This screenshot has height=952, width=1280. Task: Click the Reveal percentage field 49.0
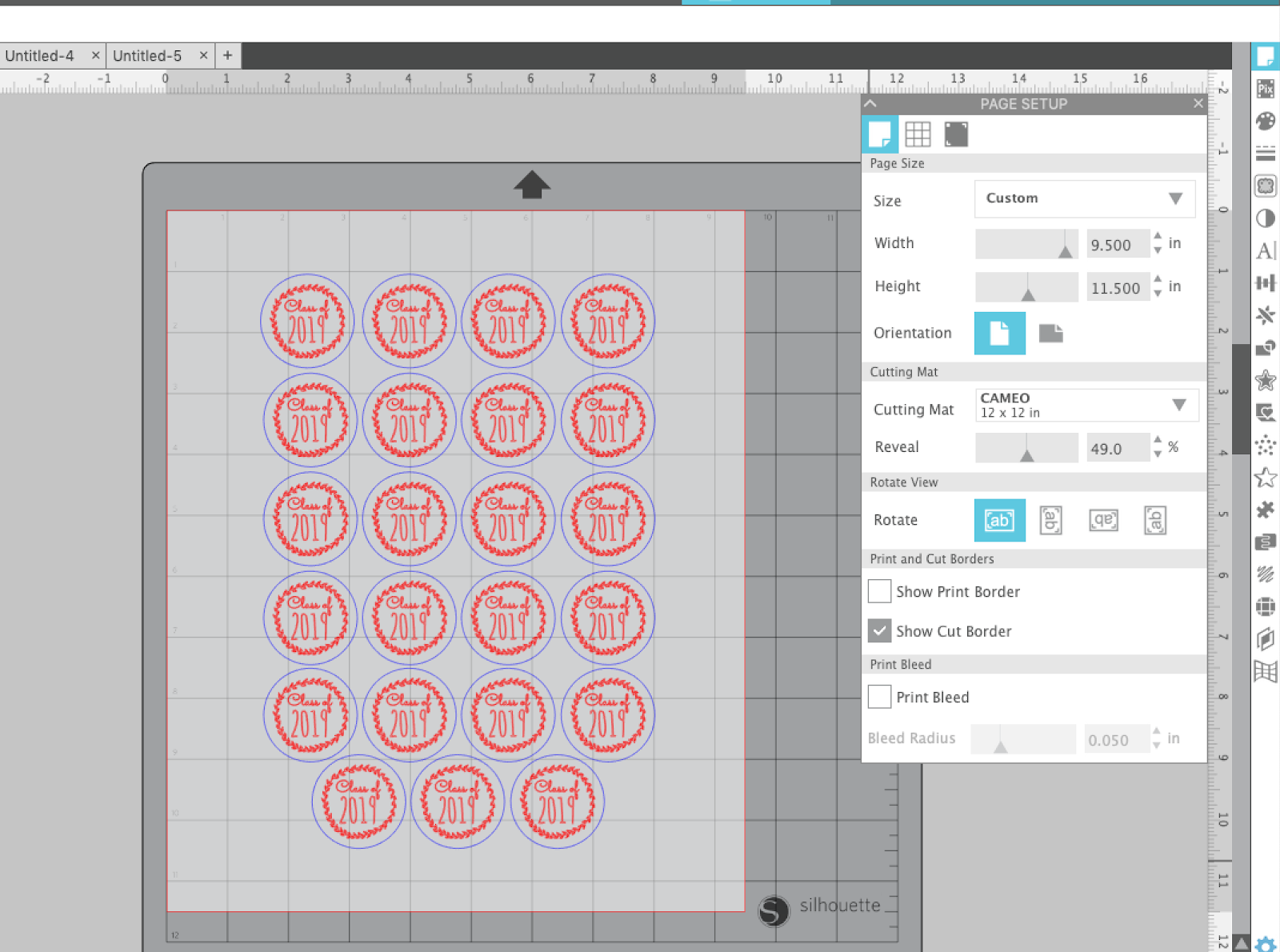coord(1118,449)
